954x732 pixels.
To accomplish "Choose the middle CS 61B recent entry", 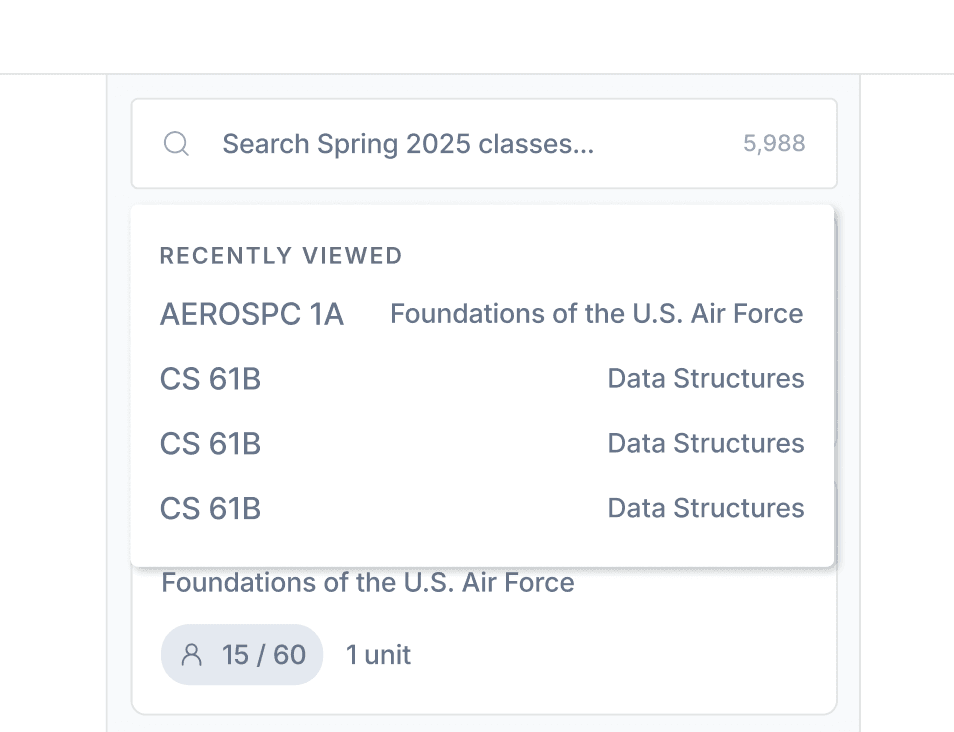I will click(210, 444).
